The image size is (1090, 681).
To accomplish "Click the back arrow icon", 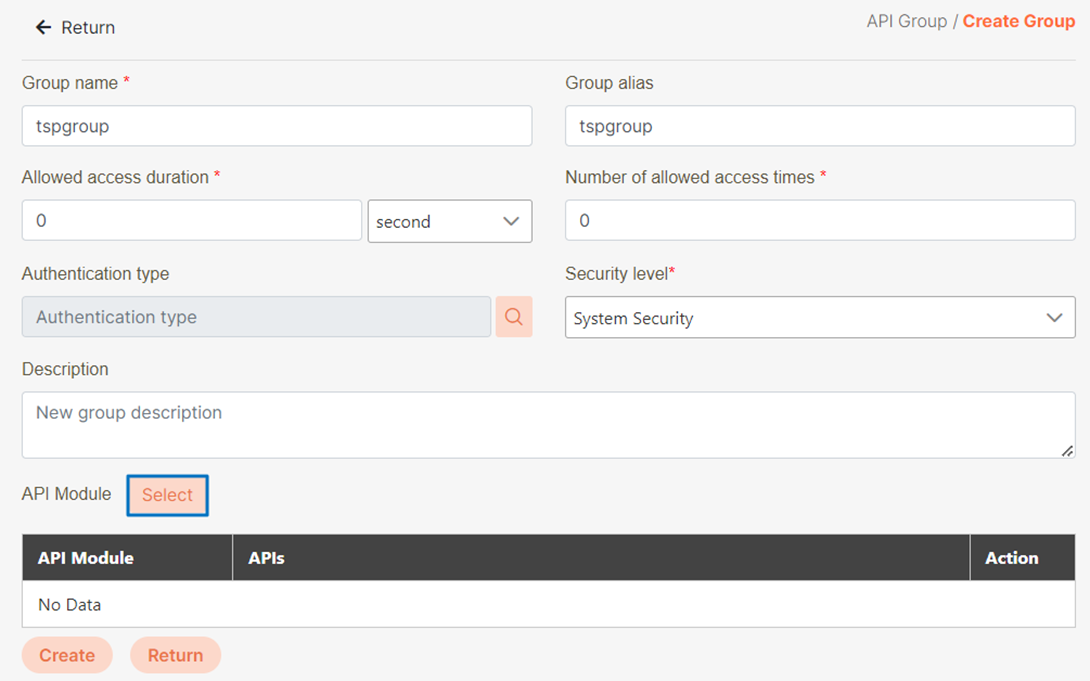I will [43, 28].
